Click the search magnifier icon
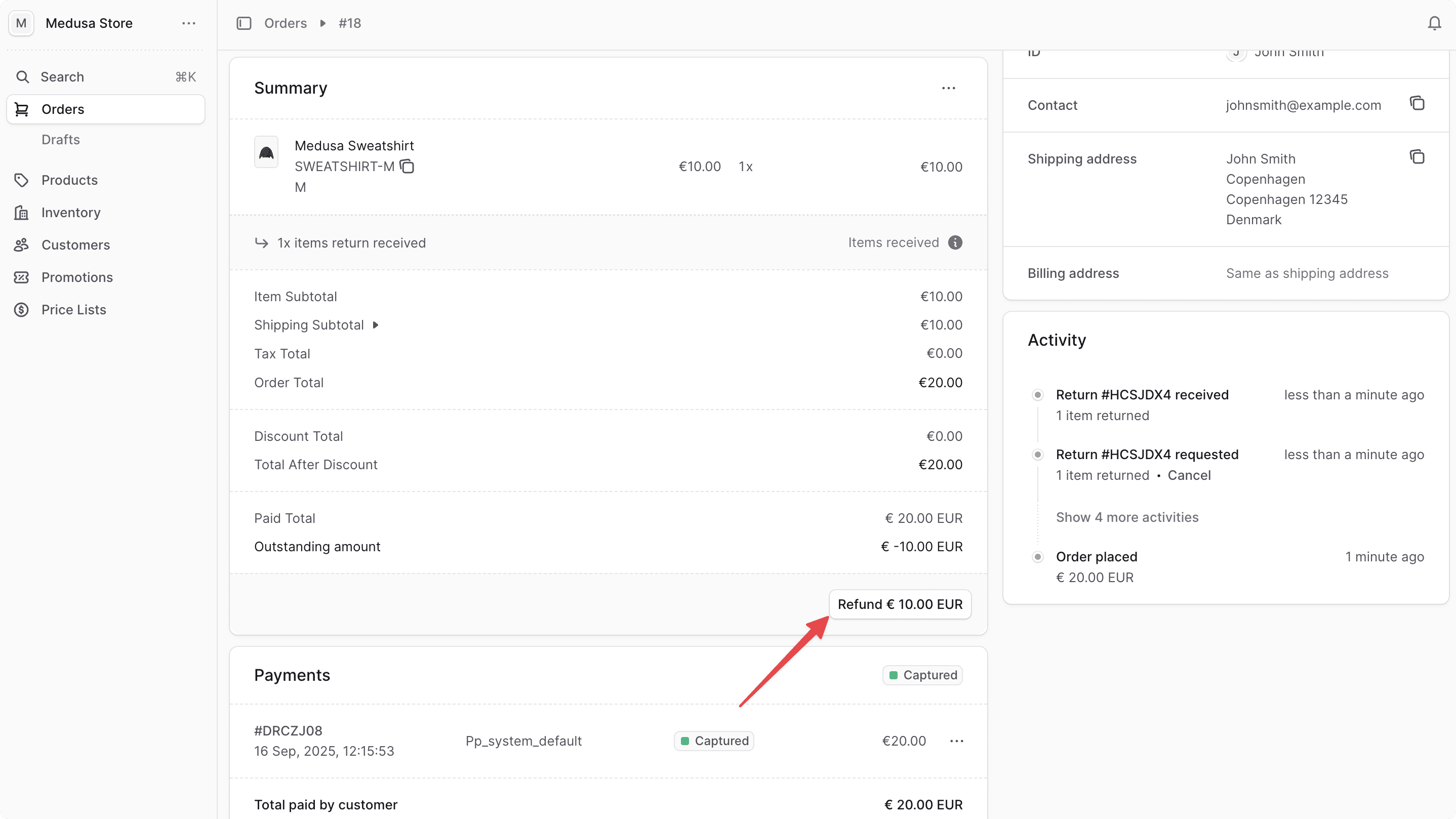 (x=23, y=77)
